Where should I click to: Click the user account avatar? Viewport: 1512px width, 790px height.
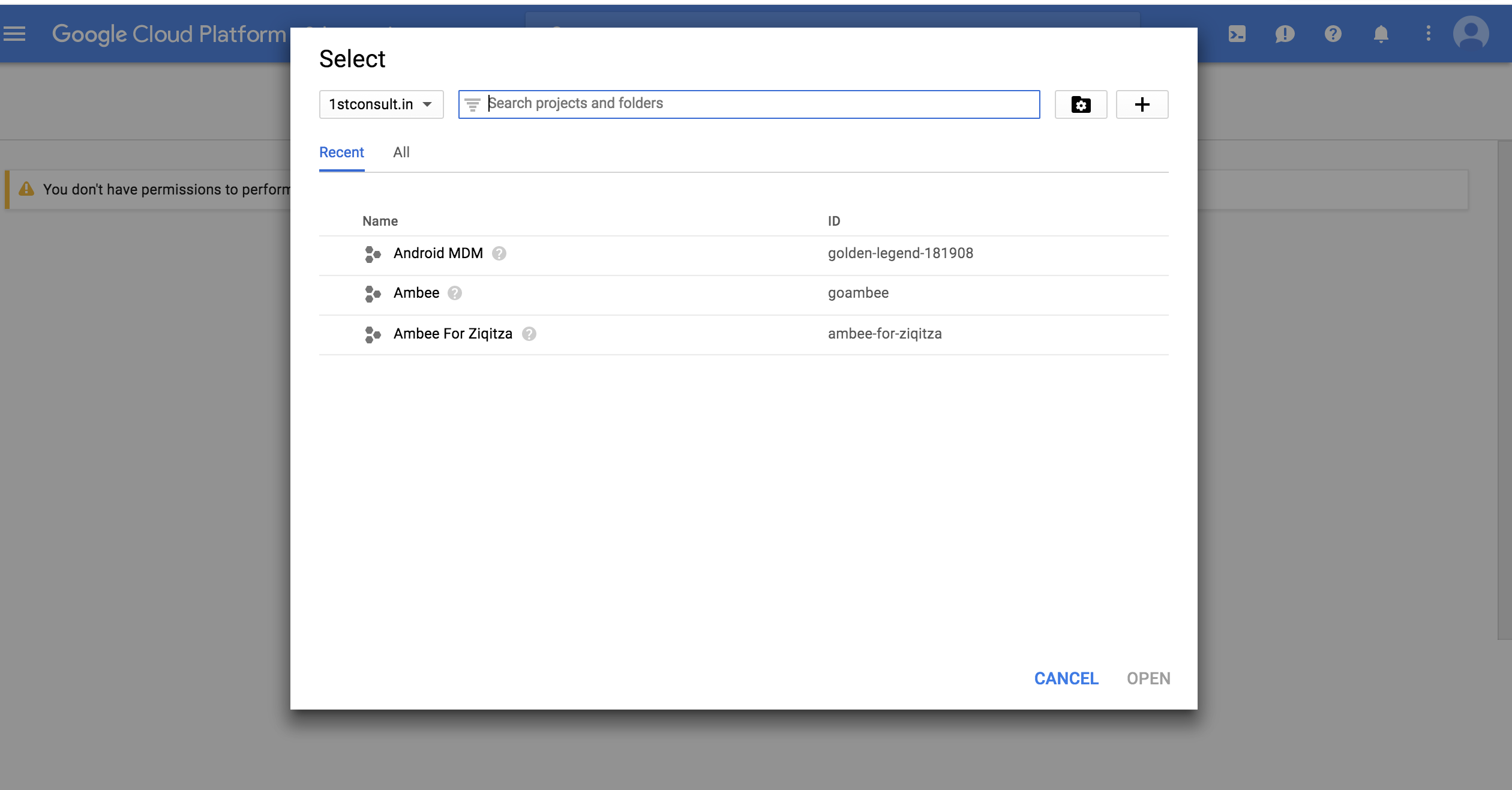[x=1471, y=34]
